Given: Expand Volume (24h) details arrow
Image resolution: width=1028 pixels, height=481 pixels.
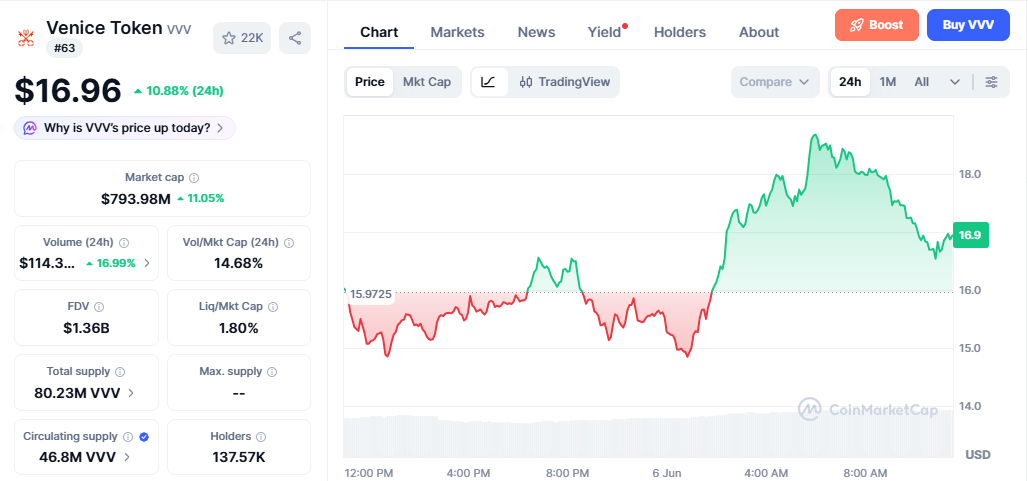Looking at the screenshot, I should click(147, 263).
